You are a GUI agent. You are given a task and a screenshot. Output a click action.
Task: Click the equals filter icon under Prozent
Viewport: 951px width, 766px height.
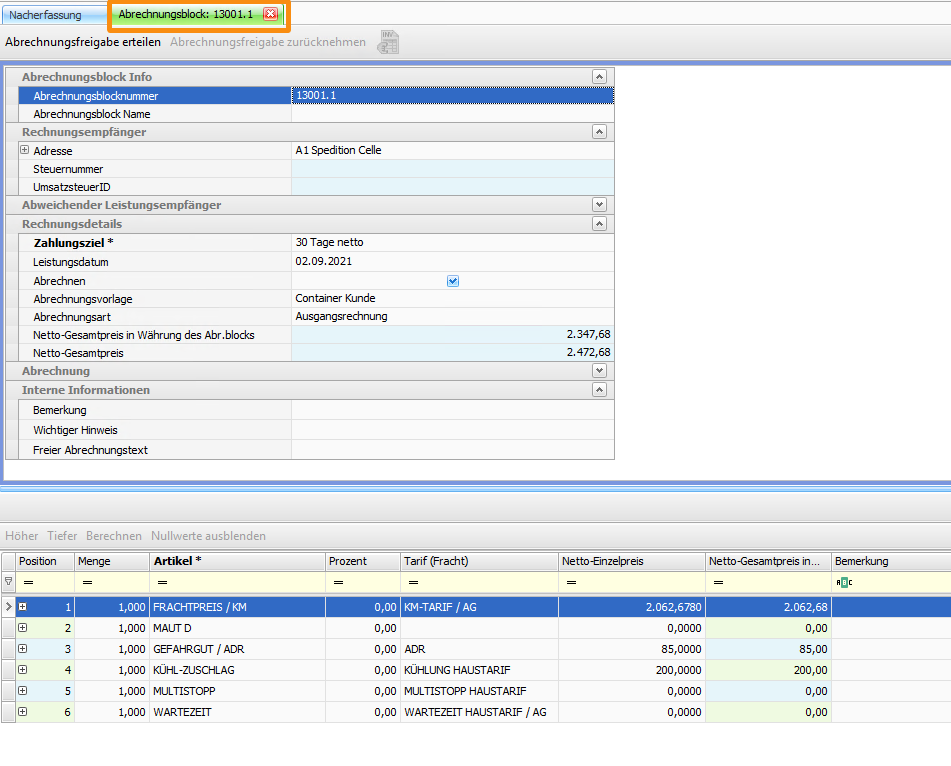click(x=337, y=582)
